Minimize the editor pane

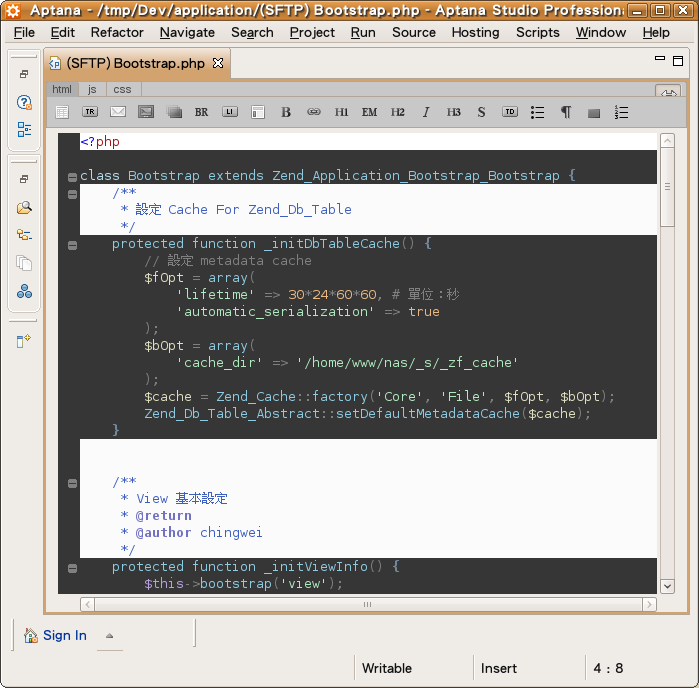coord(660,58)
